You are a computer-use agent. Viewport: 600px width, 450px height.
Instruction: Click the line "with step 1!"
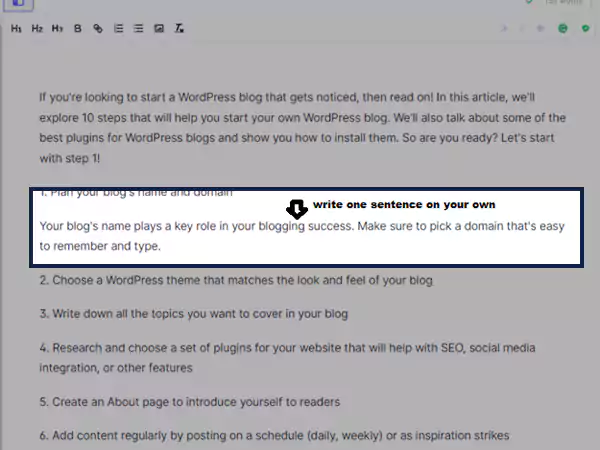pos(70,158)
